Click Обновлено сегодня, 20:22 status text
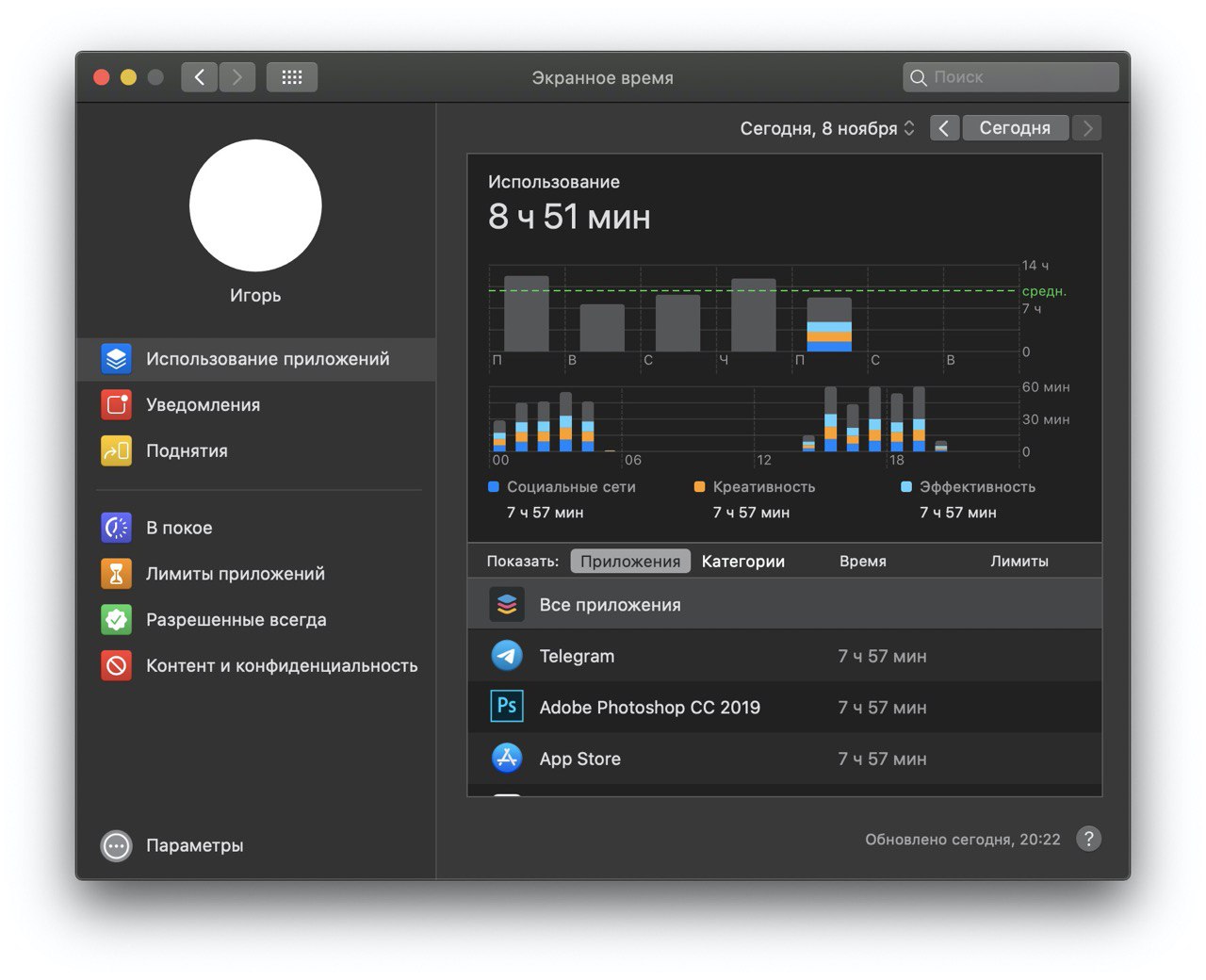 point(963,840)
